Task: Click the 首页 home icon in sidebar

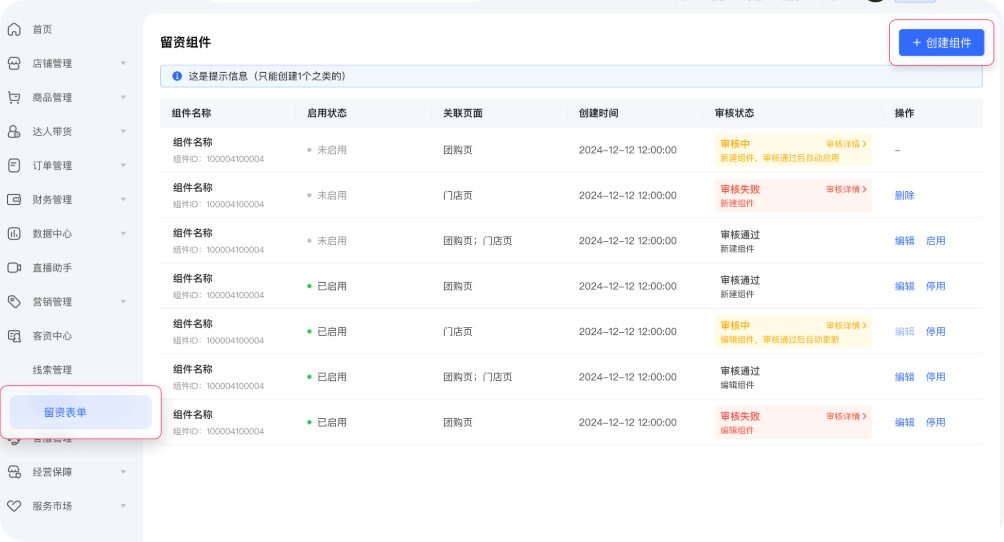Action: tap(14, 29)
